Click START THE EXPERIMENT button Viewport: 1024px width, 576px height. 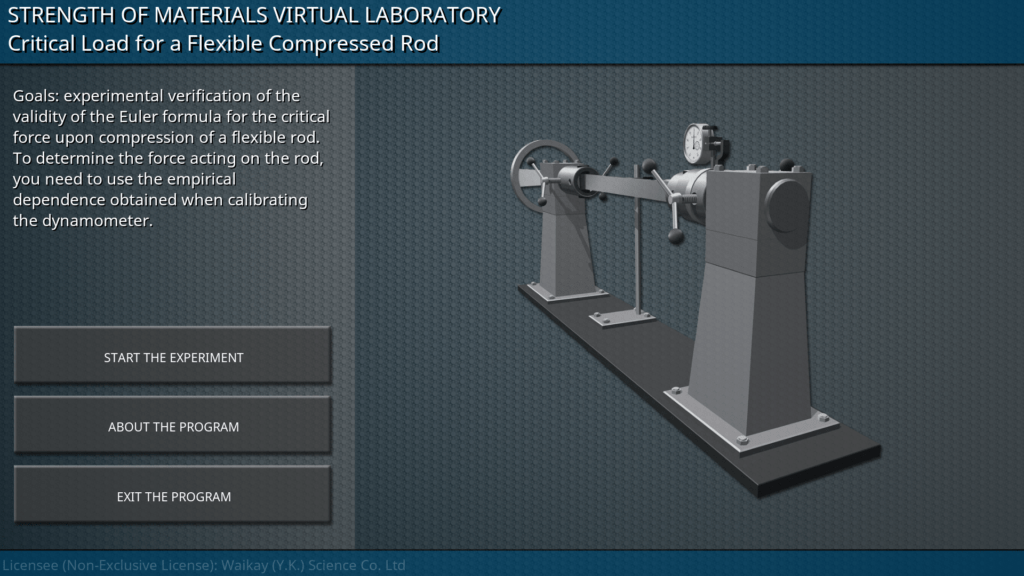coord(173,357)
